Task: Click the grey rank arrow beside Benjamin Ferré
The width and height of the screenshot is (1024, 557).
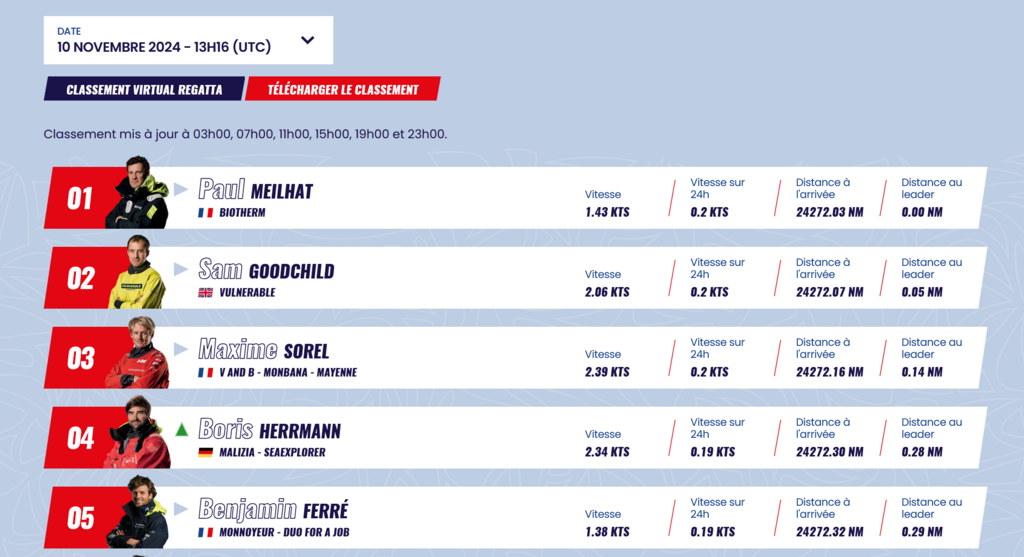Action: (x=181, y=509)
